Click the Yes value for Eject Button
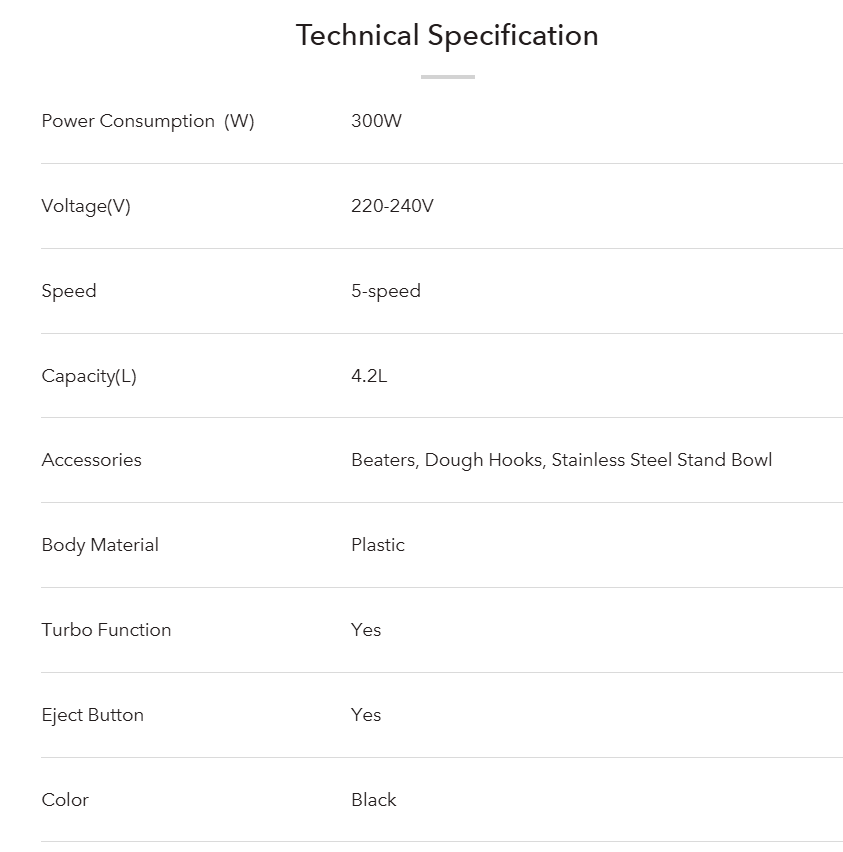 [x=366, y=715]
